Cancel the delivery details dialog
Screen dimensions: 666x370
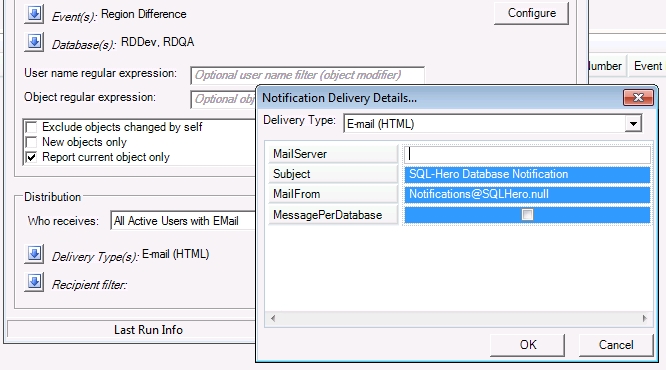click(x=616, y=345)
